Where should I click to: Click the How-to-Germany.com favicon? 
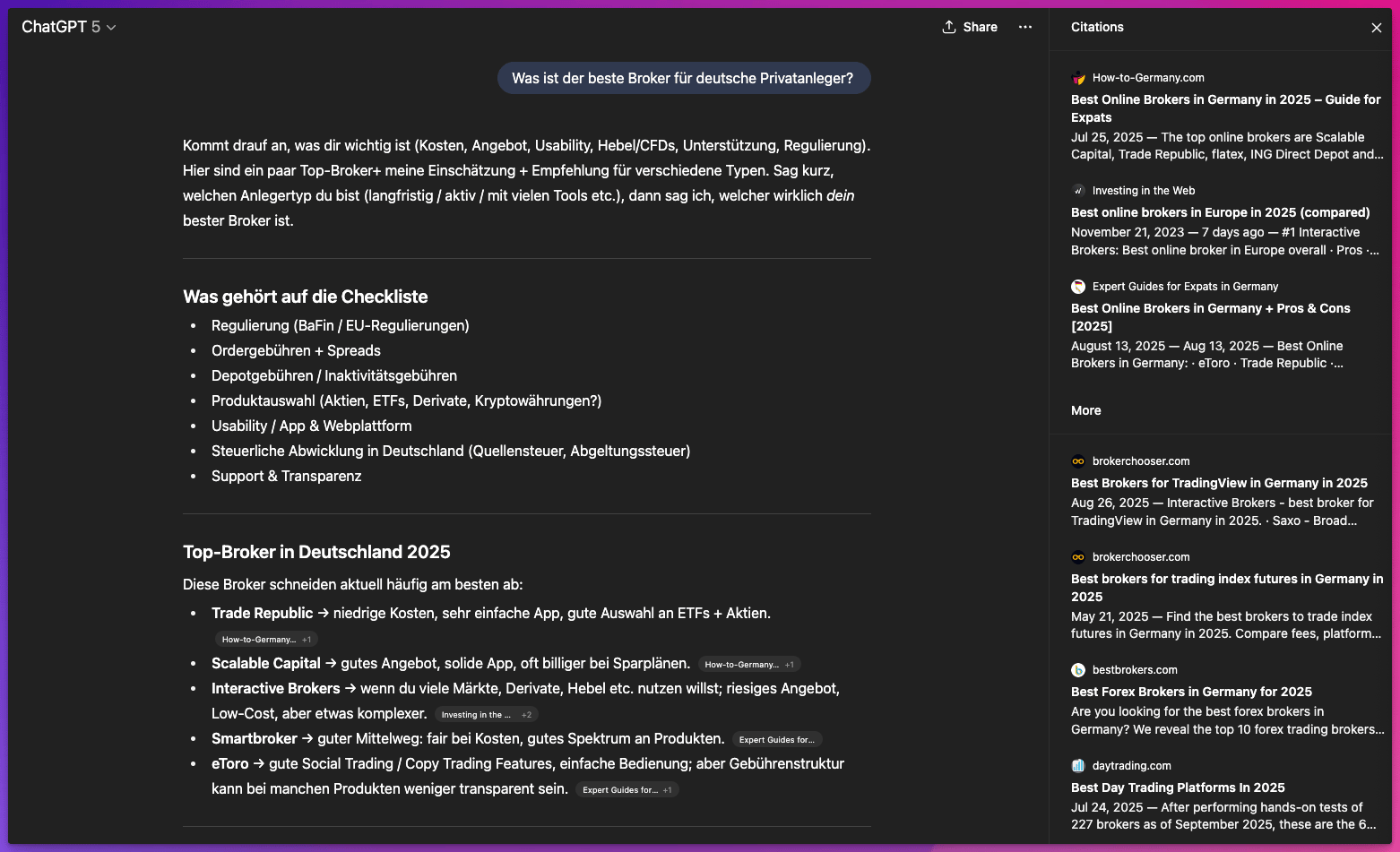click(1078, 78)
